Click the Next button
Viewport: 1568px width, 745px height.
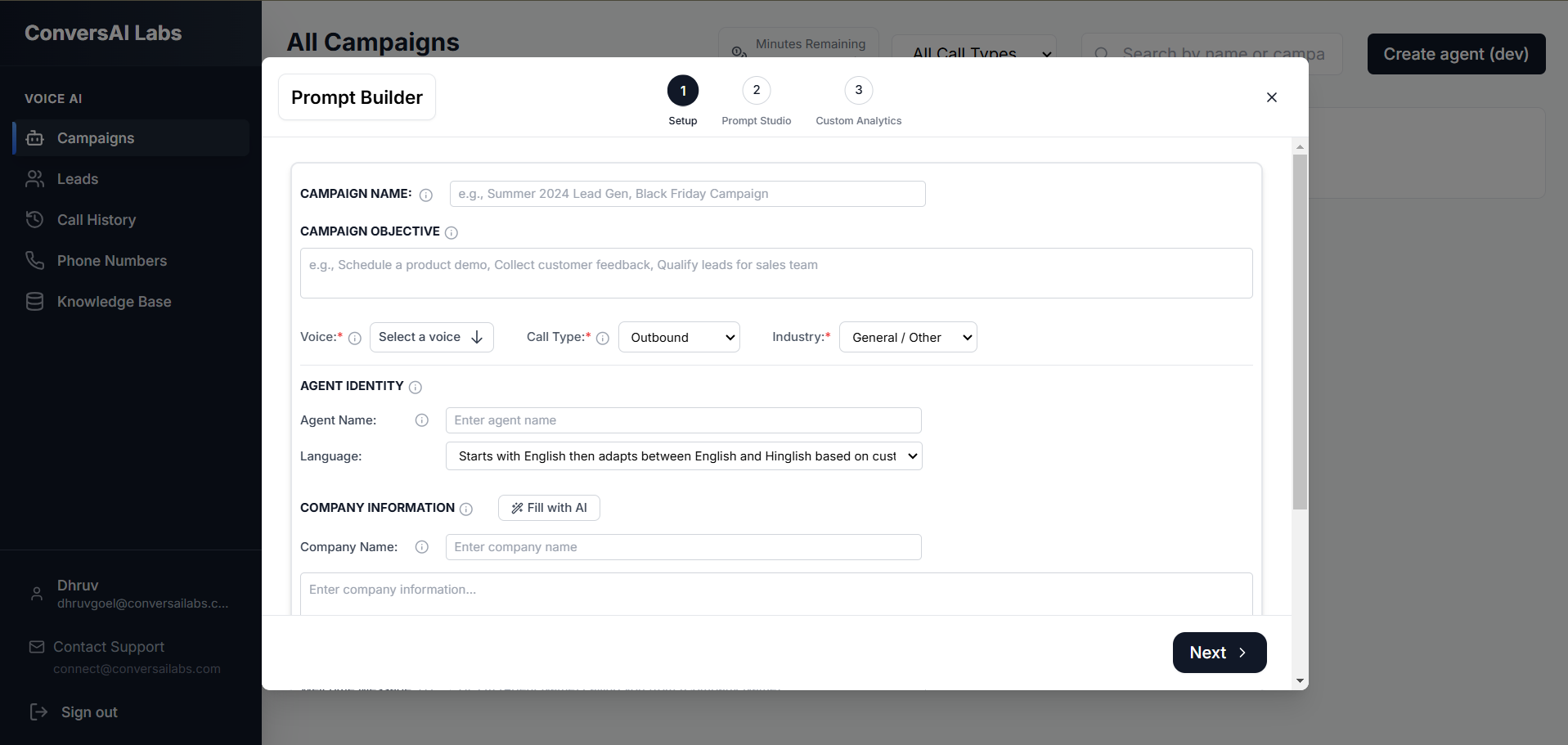click(1220, 653)
